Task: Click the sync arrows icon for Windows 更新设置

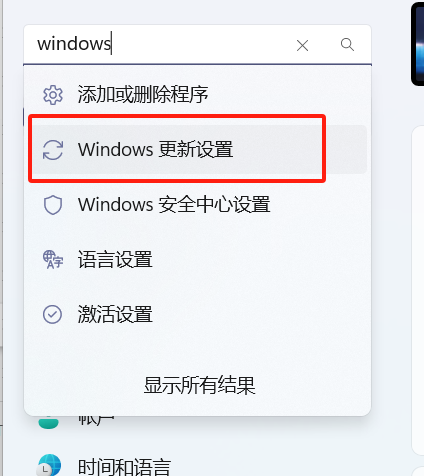Action: (53, 150)
